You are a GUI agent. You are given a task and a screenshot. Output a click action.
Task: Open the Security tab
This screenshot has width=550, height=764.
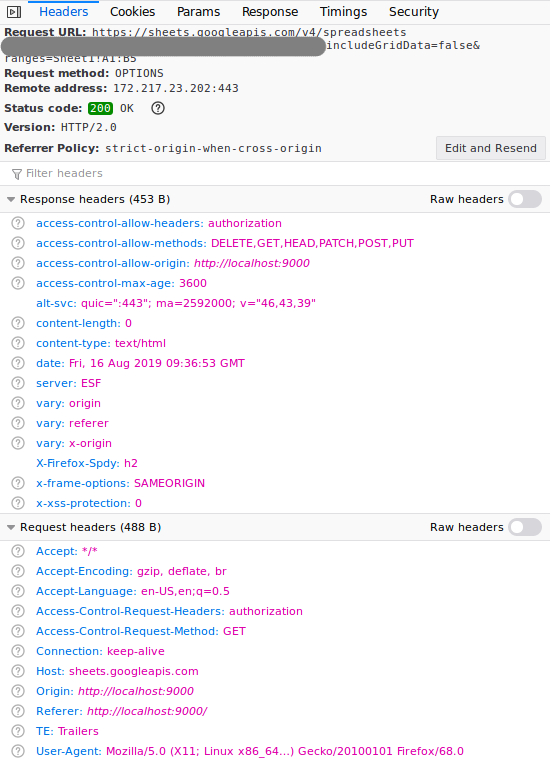[414, 12]
